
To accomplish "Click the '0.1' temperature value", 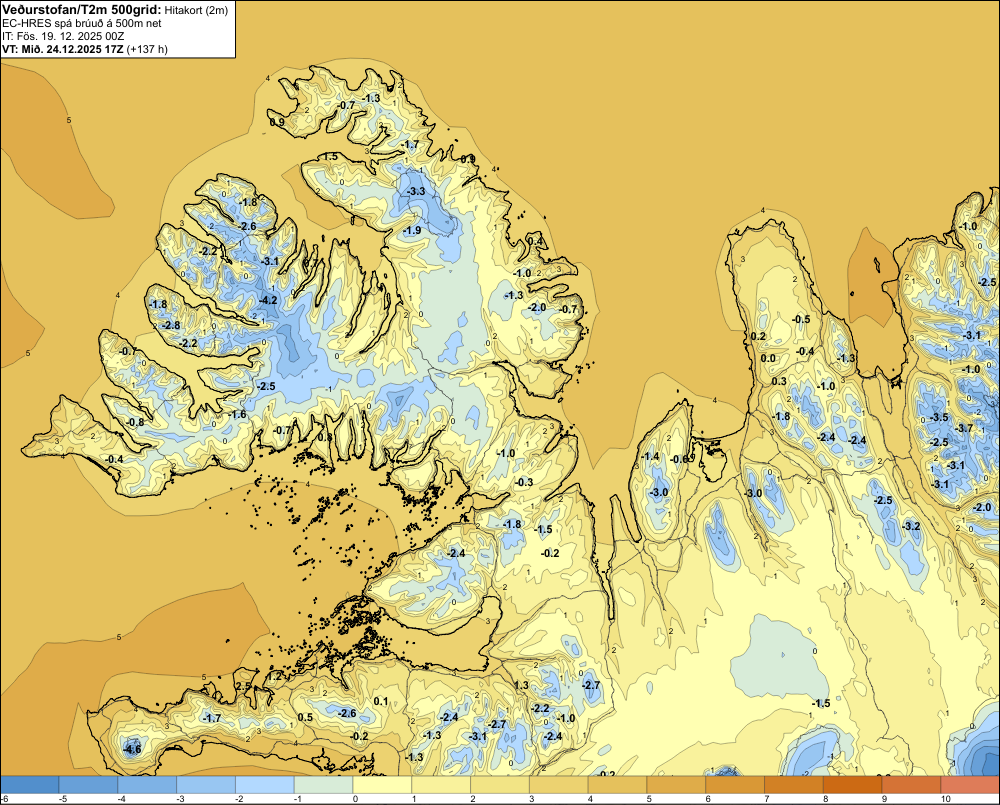I will [381, 702].
